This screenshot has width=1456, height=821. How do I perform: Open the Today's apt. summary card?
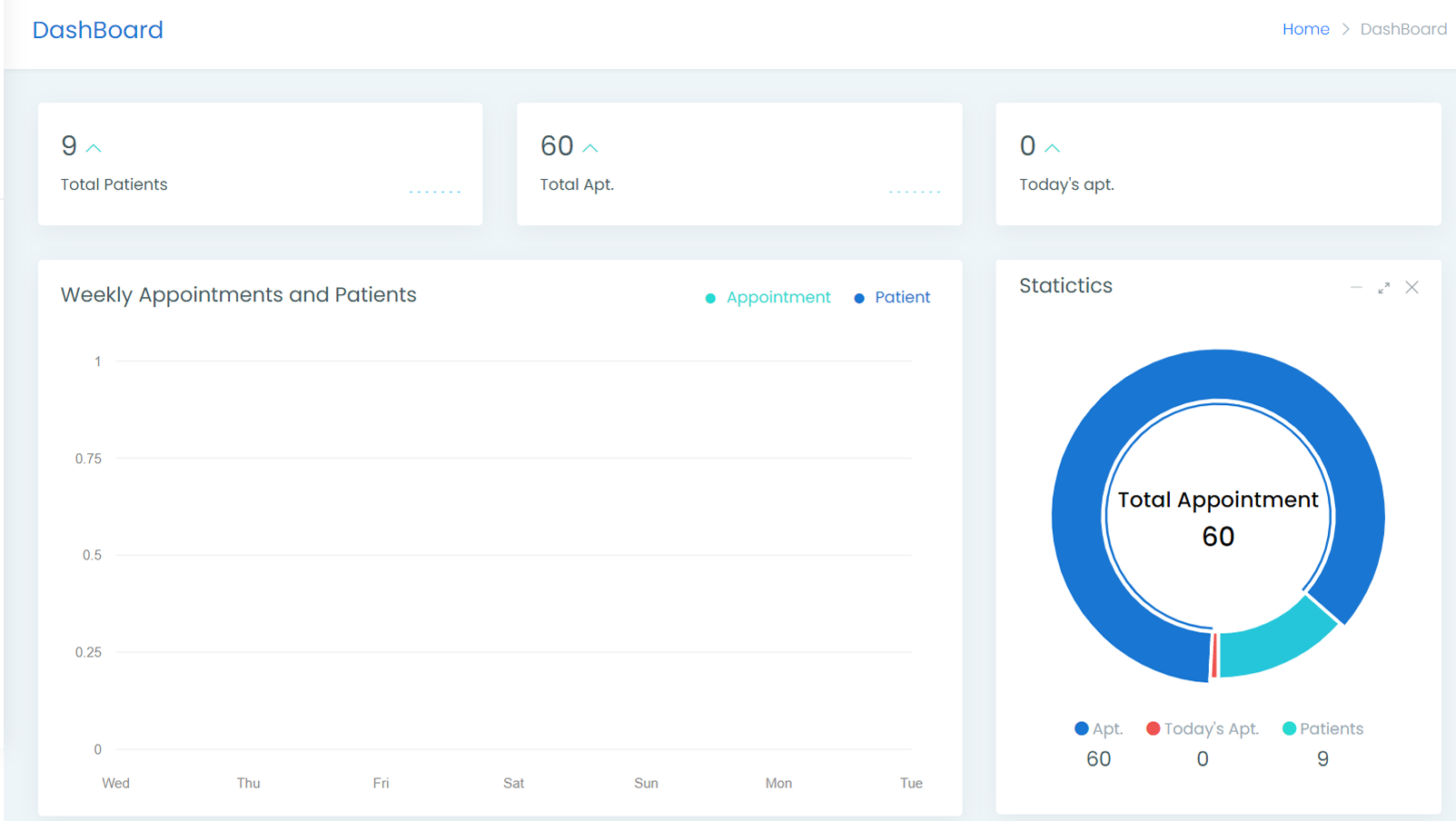click(1218, 164)
